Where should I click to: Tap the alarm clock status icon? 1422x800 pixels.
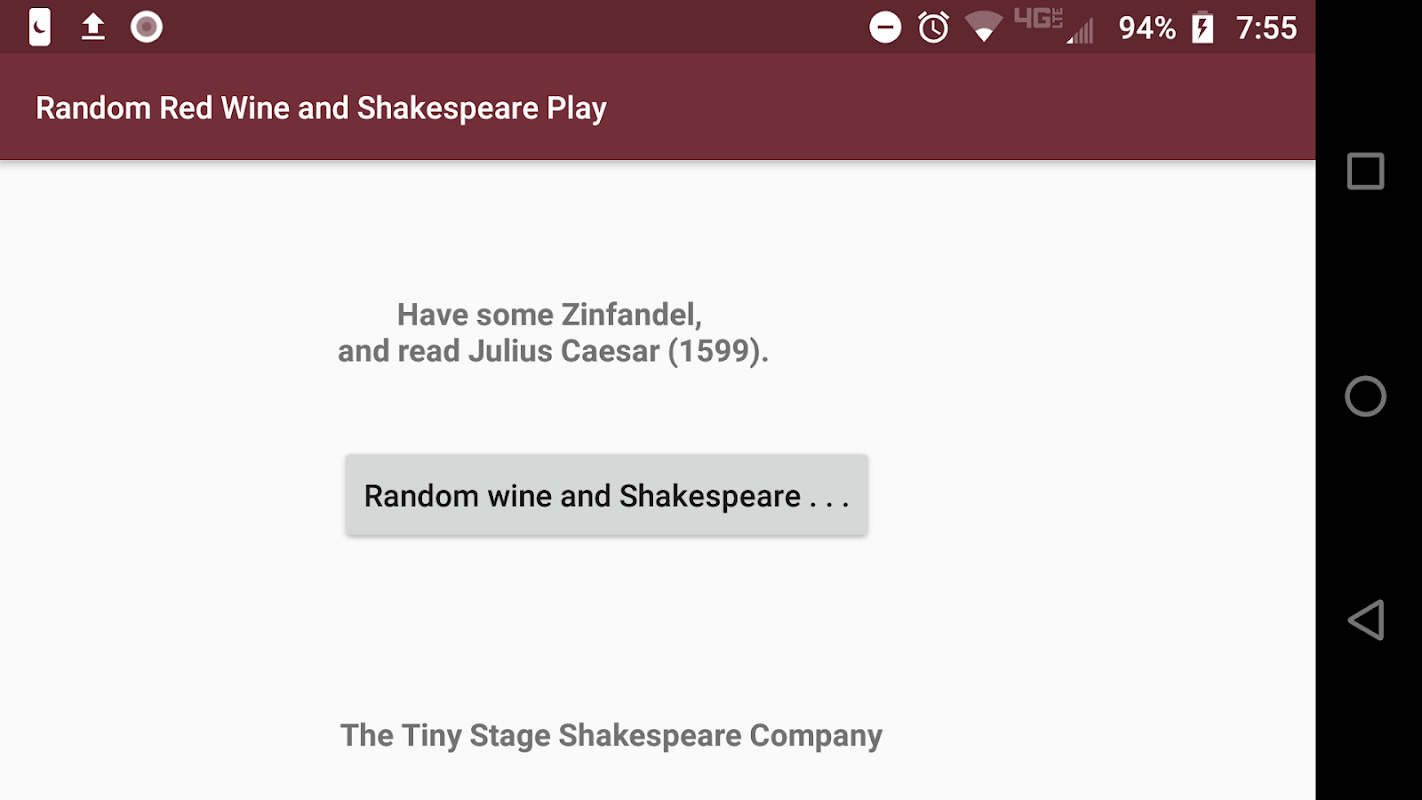[x=934, y=27]
